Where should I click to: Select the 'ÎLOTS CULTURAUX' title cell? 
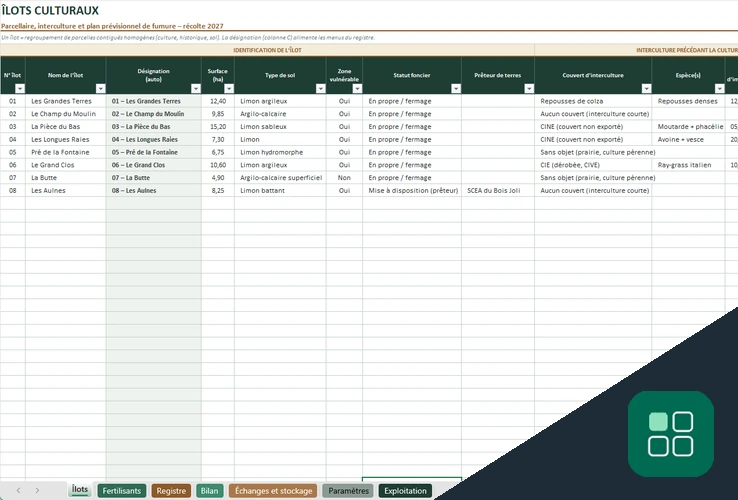[50, 10]
